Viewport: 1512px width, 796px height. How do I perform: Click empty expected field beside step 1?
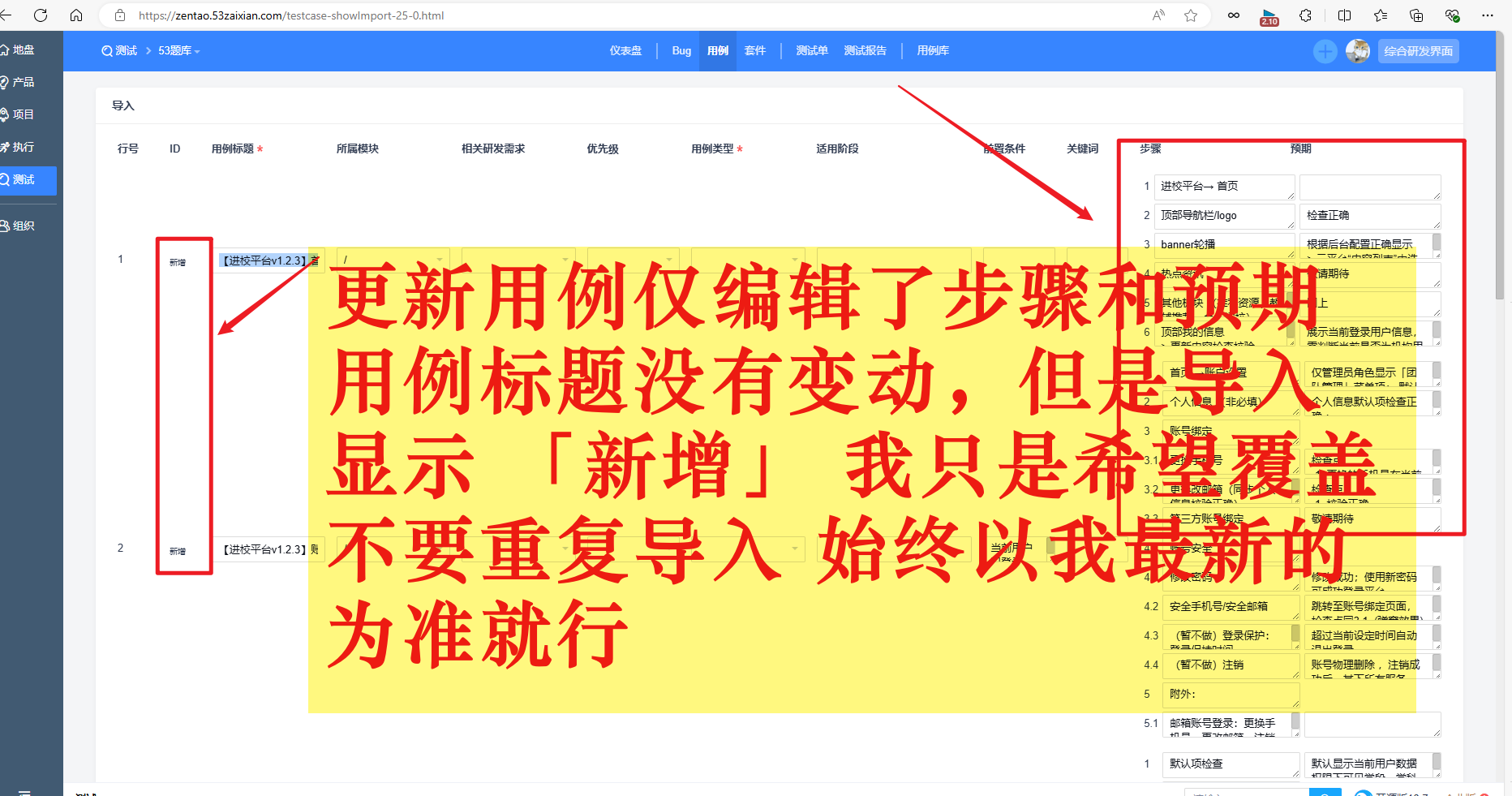pyautogui.click(x=1370, y=187)
